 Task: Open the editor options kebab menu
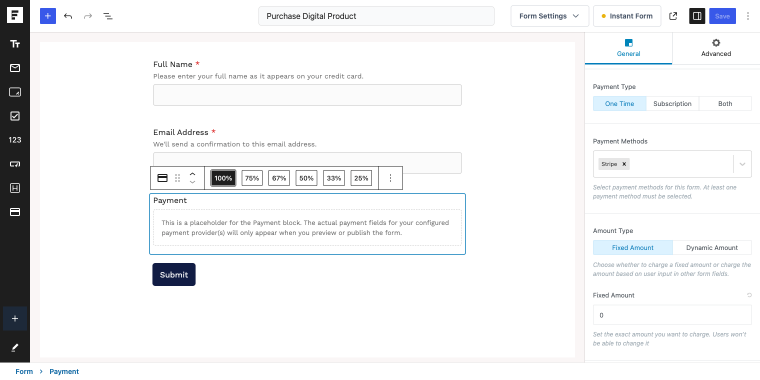point(748,16)
